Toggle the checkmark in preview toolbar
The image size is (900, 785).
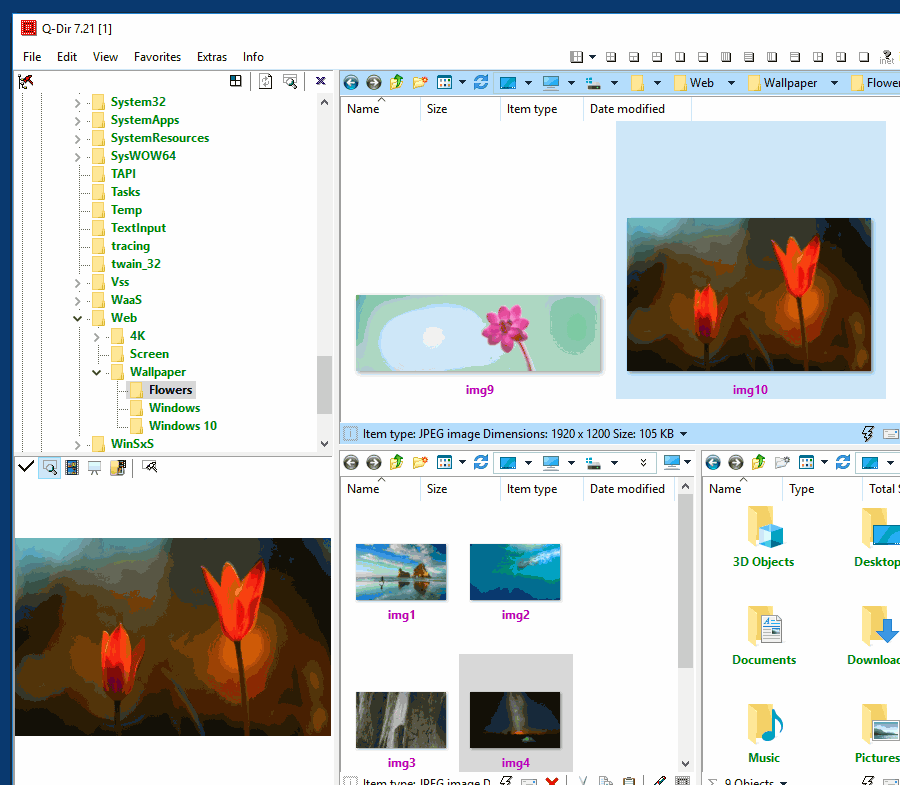coord(26,467)
